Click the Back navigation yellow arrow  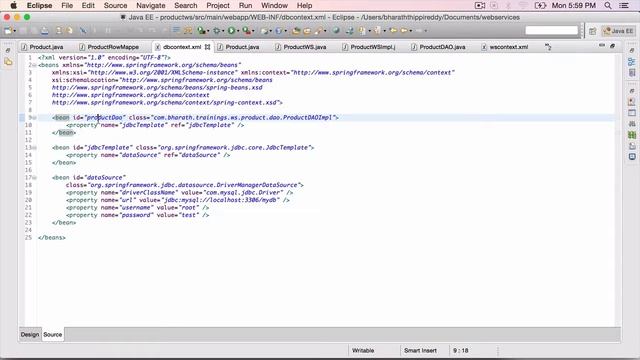[393, 31]
